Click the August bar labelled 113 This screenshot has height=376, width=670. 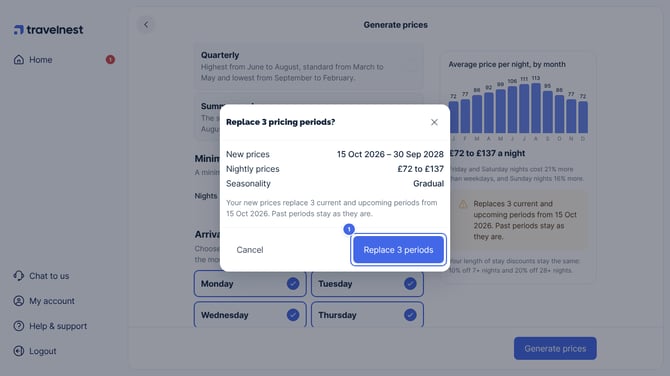pyautogui.click(x=536, y=108)
